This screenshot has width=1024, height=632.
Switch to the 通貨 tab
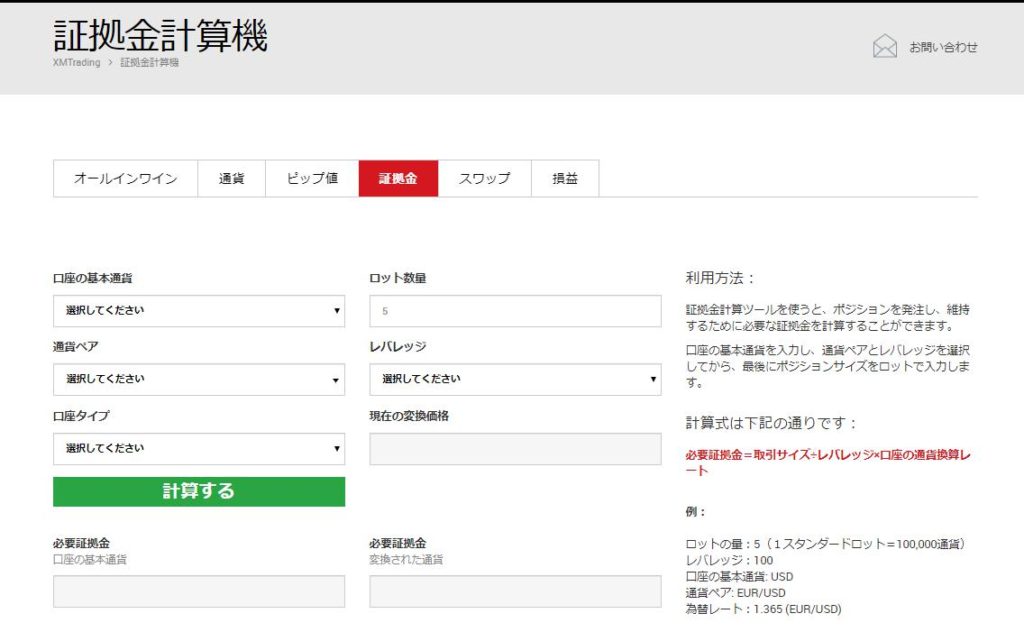pos(231,178)
